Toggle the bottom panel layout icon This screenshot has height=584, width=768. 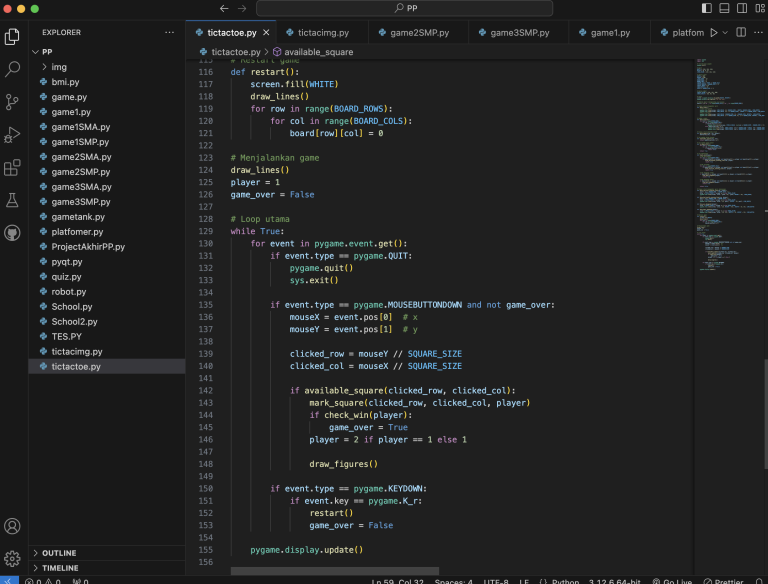pyautogui.click(x=724, y=8)
